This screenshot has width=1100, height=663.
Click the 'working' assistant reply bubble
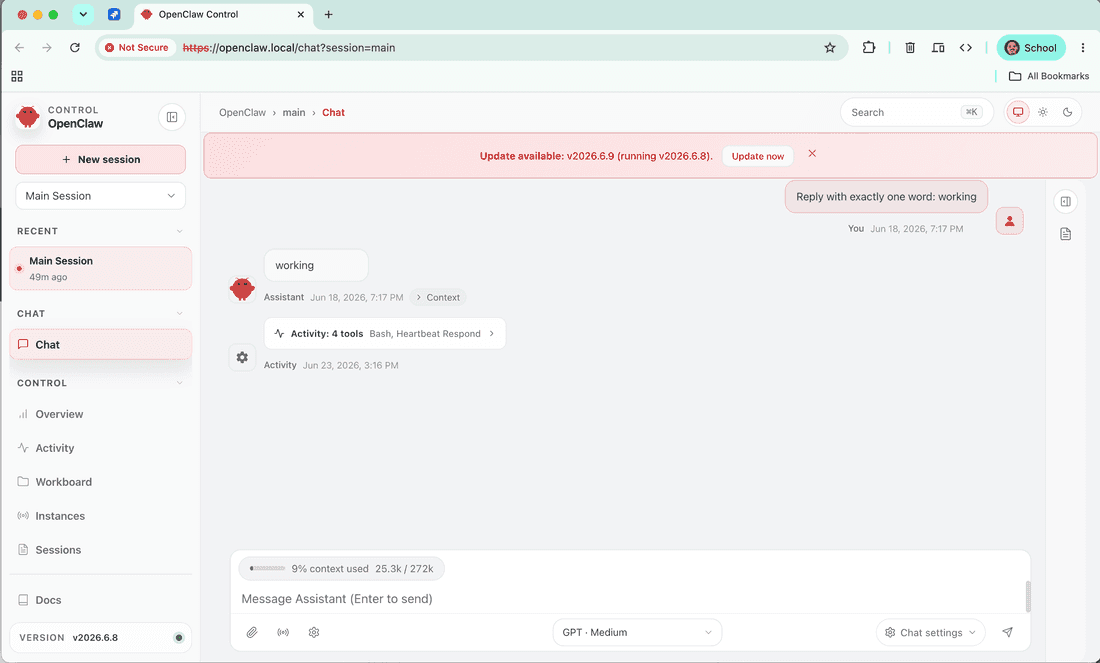coord(316,265)
